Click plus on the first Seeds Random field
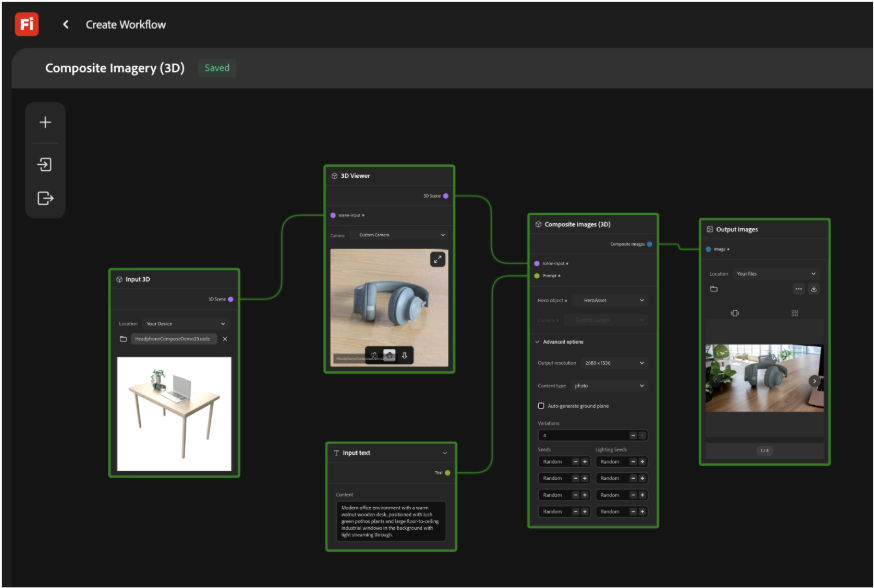 coord(585,461)
